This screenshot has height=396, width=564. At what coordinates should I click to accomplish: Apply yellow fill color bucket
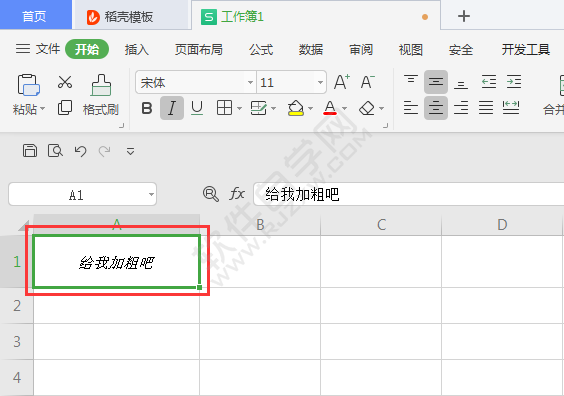[x=296, y=108]
